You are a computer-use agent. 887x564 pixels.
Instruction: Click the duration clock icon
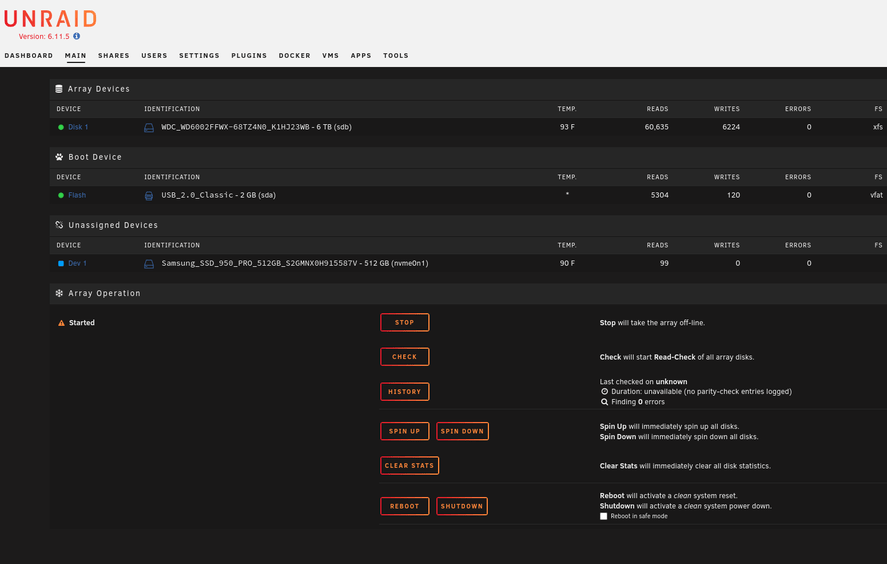pyautogui.click(x=604, y=391)
